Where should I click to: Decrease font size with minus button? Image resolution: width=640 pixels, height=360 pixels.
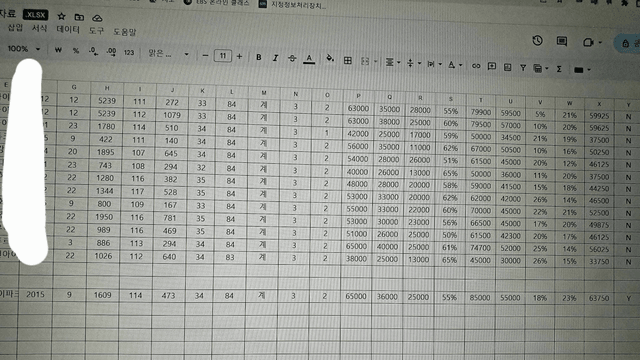coord(205,56)
